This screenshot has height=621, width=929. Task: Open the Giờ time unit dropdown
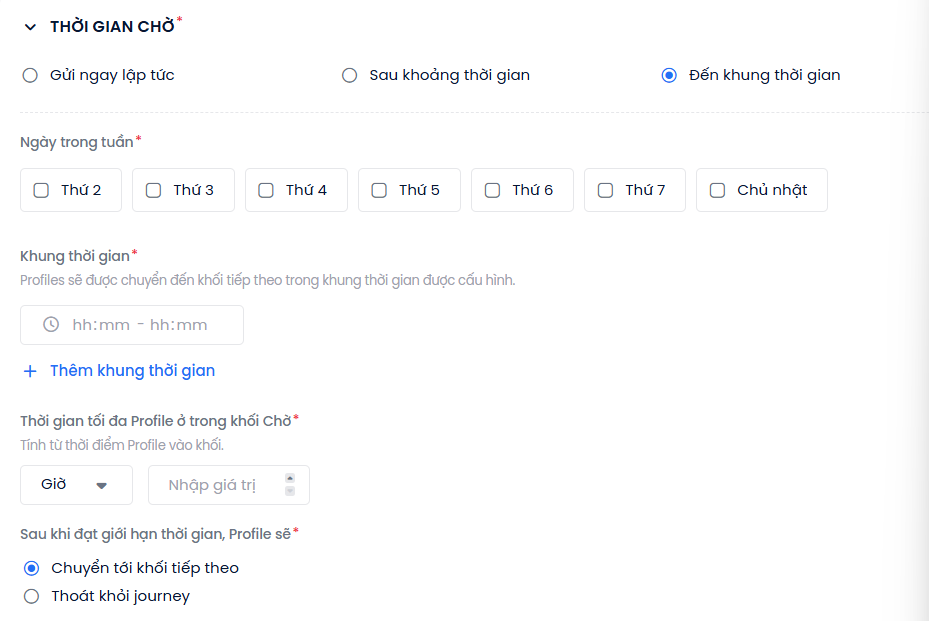[x=76, y=485]
